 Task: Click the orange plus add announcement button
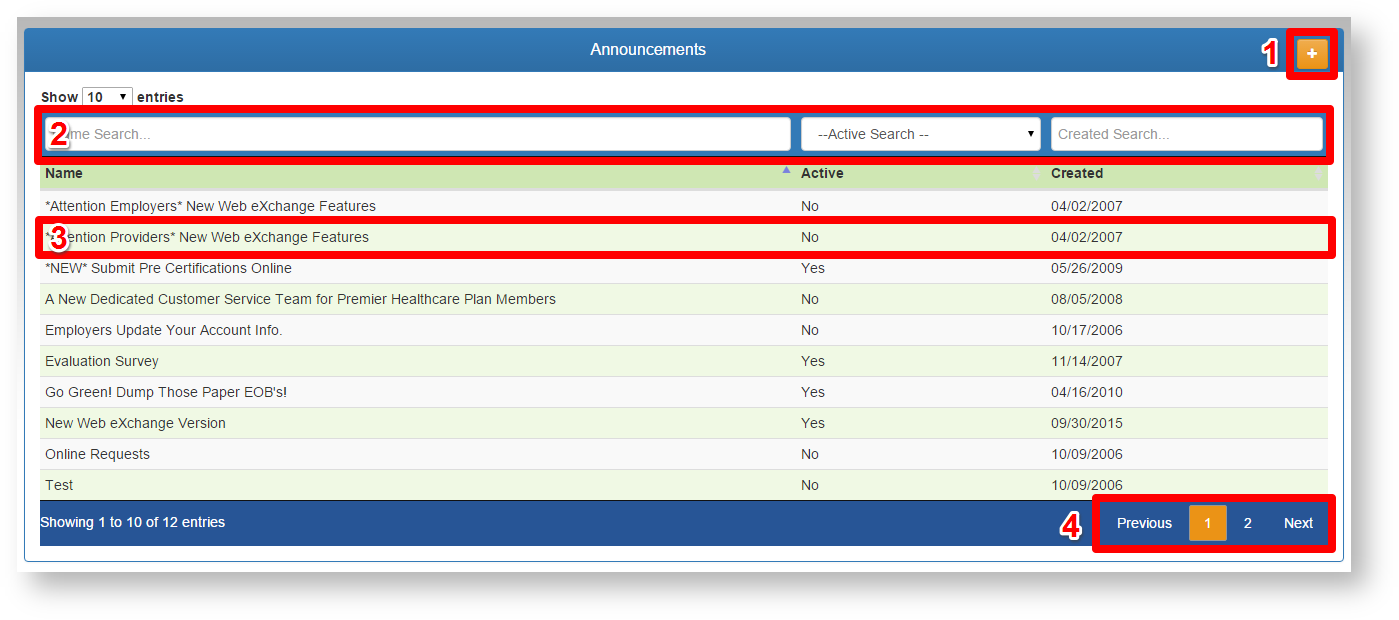1312,54
